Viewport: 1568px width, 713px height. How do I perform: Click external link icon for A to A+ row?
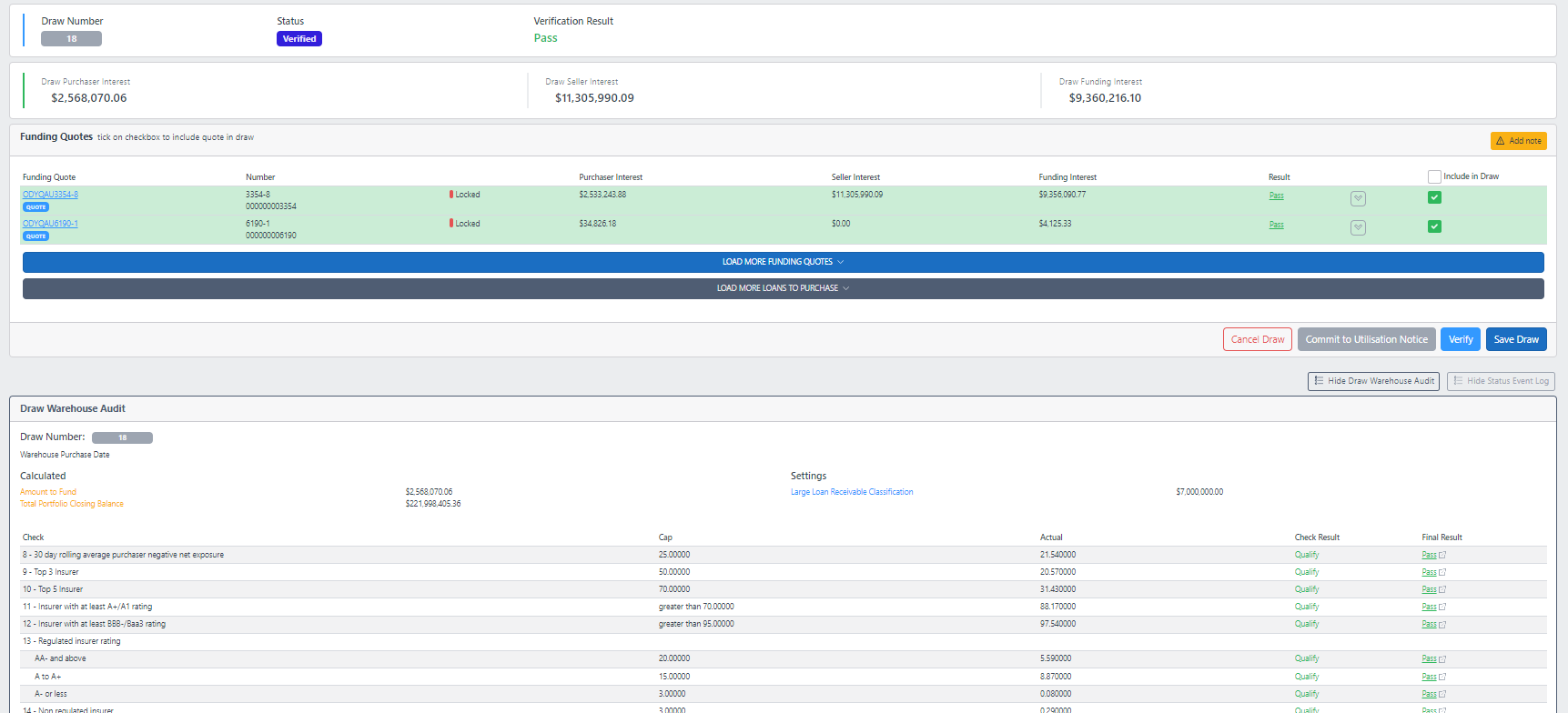pos(1442,678)
